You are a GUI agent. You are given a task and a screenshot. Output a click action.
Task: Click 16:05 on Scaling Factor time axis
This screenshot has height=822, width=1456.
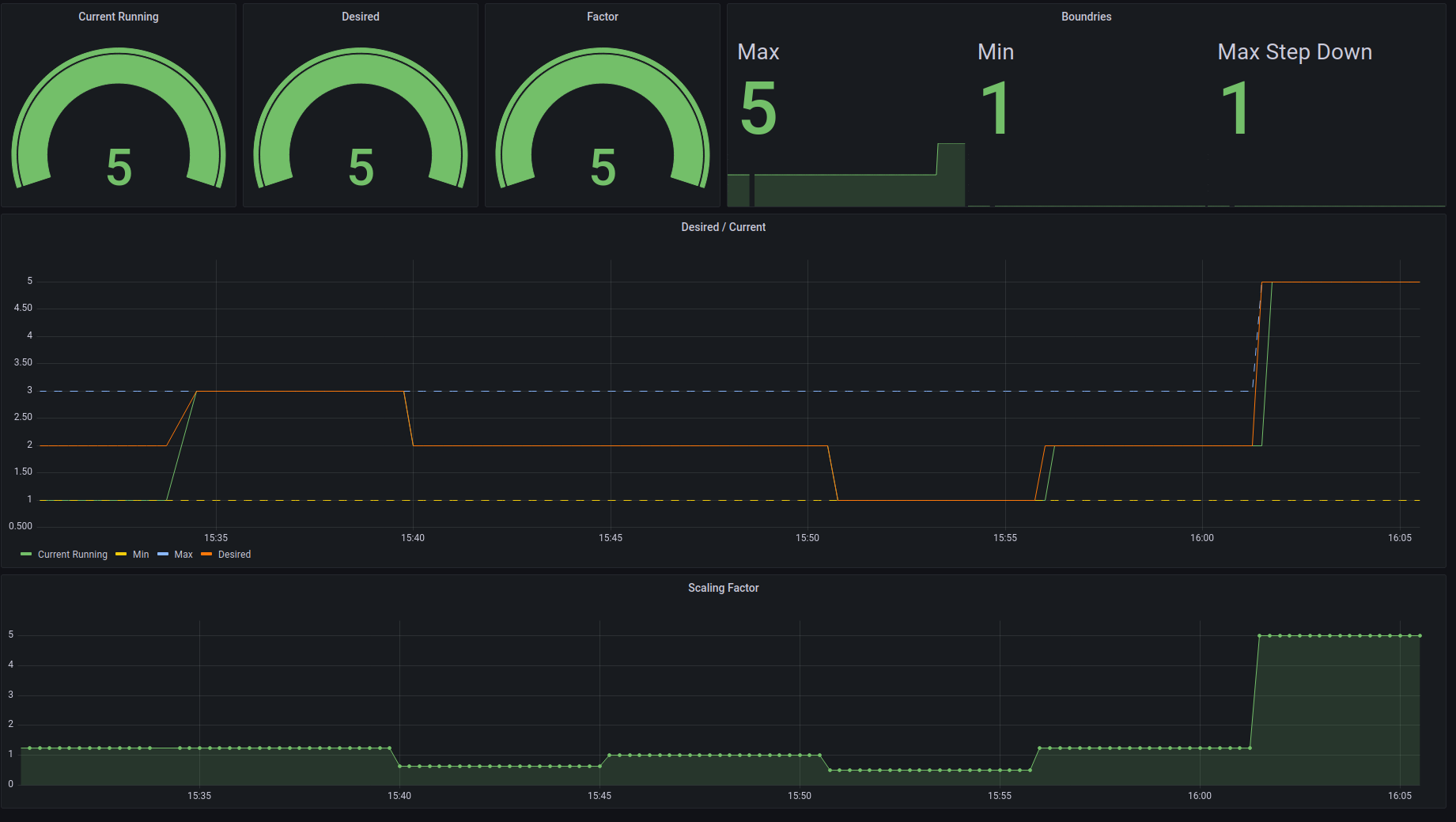[x=1400, y=796]
